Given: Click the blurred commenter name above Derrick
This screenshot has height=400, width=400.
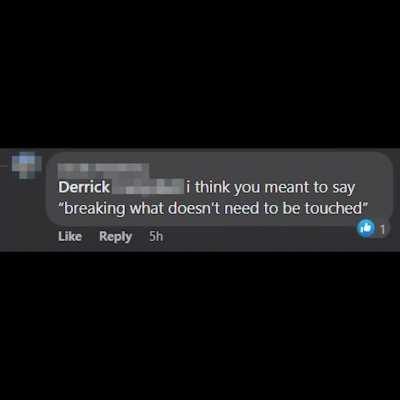Looking at the screenshot, I should (x=104, y=169).
